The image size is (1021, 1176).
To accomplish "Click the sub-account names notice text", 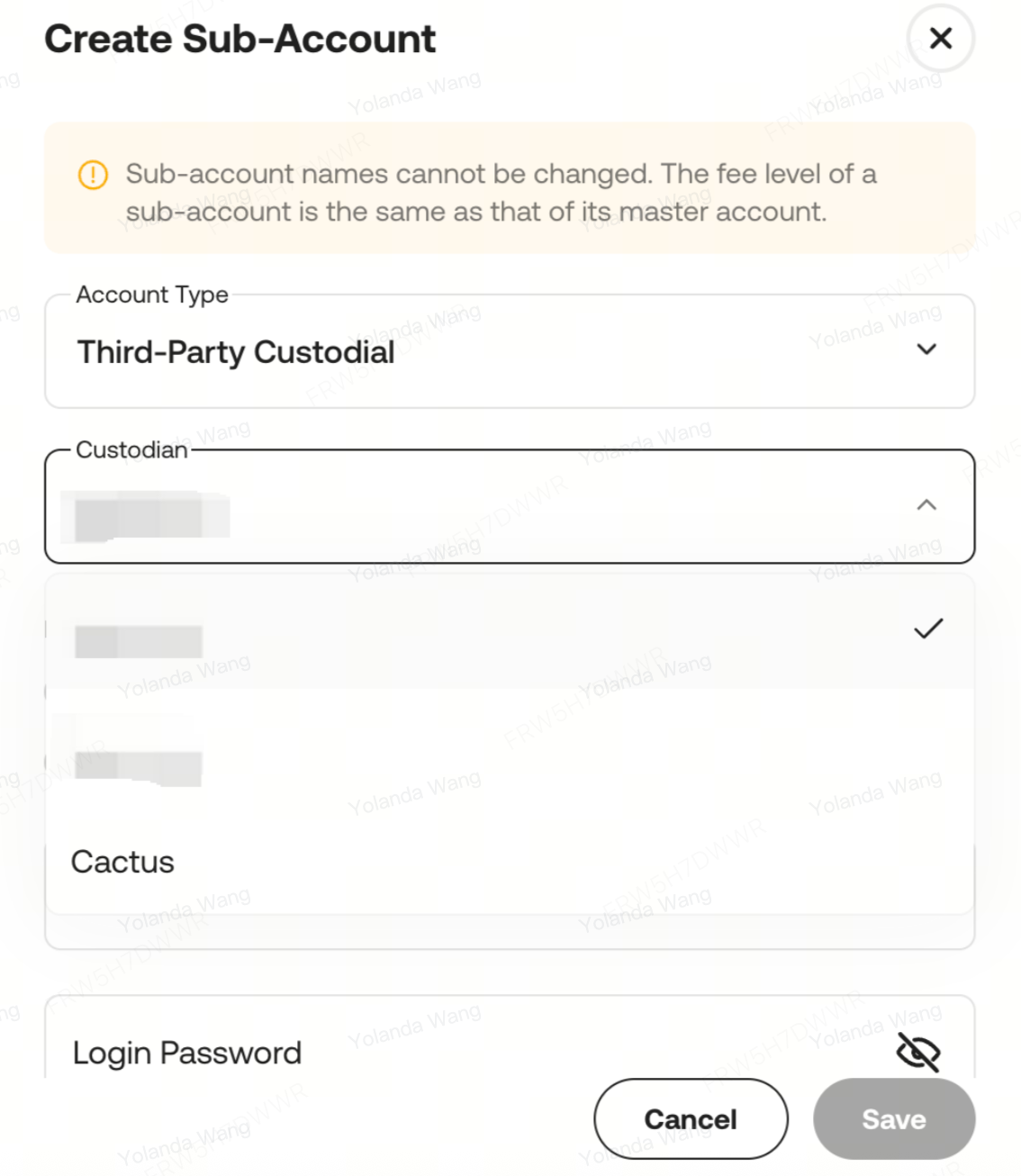I will pyautogui.click(x=500, y=193).
